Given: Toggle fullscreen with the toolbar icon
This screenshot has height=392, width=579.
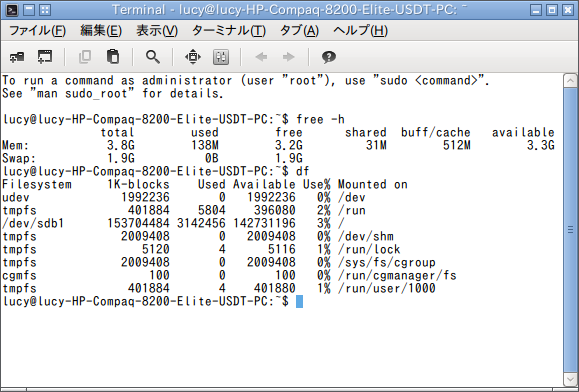Looking at the screenshot, I should point(193,57).
